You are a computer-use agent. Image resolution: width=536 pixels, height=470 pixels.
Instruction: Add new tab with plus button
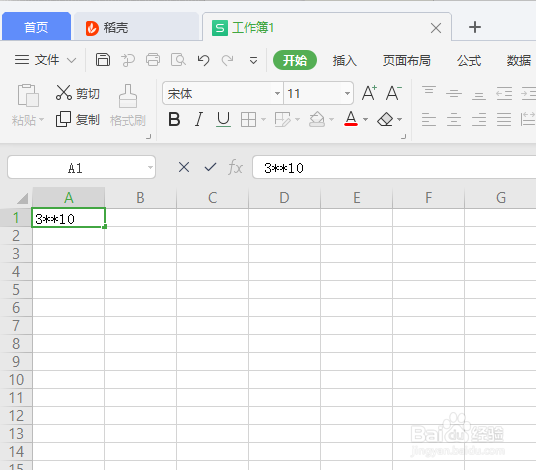coord(475,27)
